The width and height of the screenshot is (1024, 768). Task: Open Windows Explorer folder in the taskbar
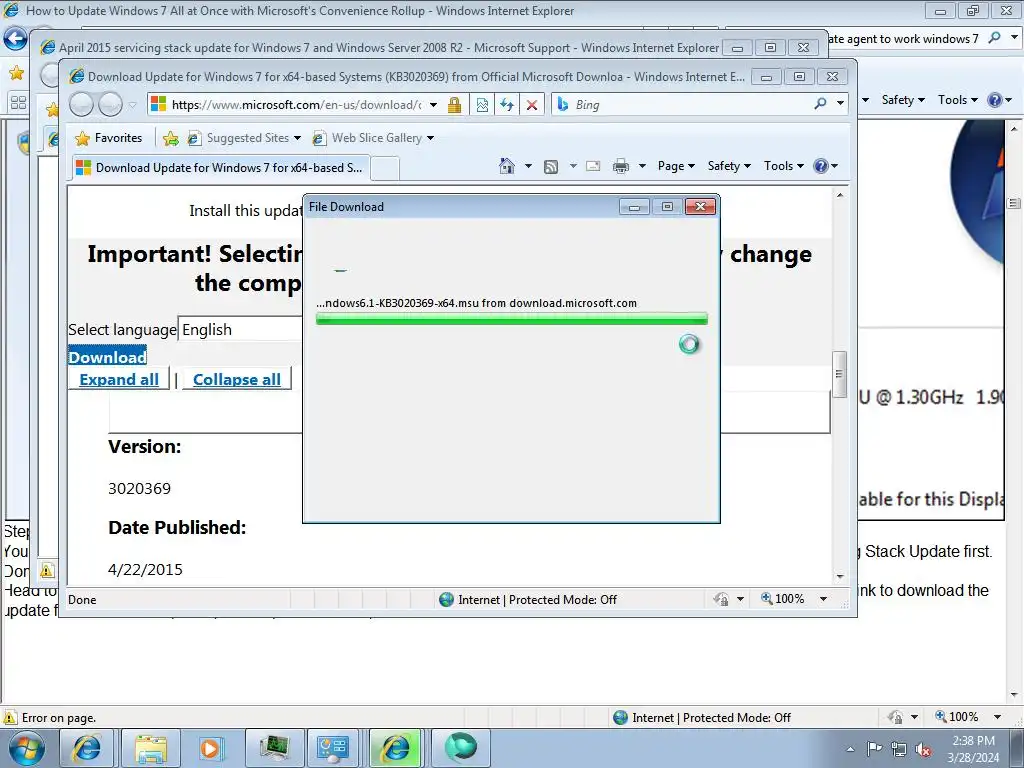[x=150, y=748]
